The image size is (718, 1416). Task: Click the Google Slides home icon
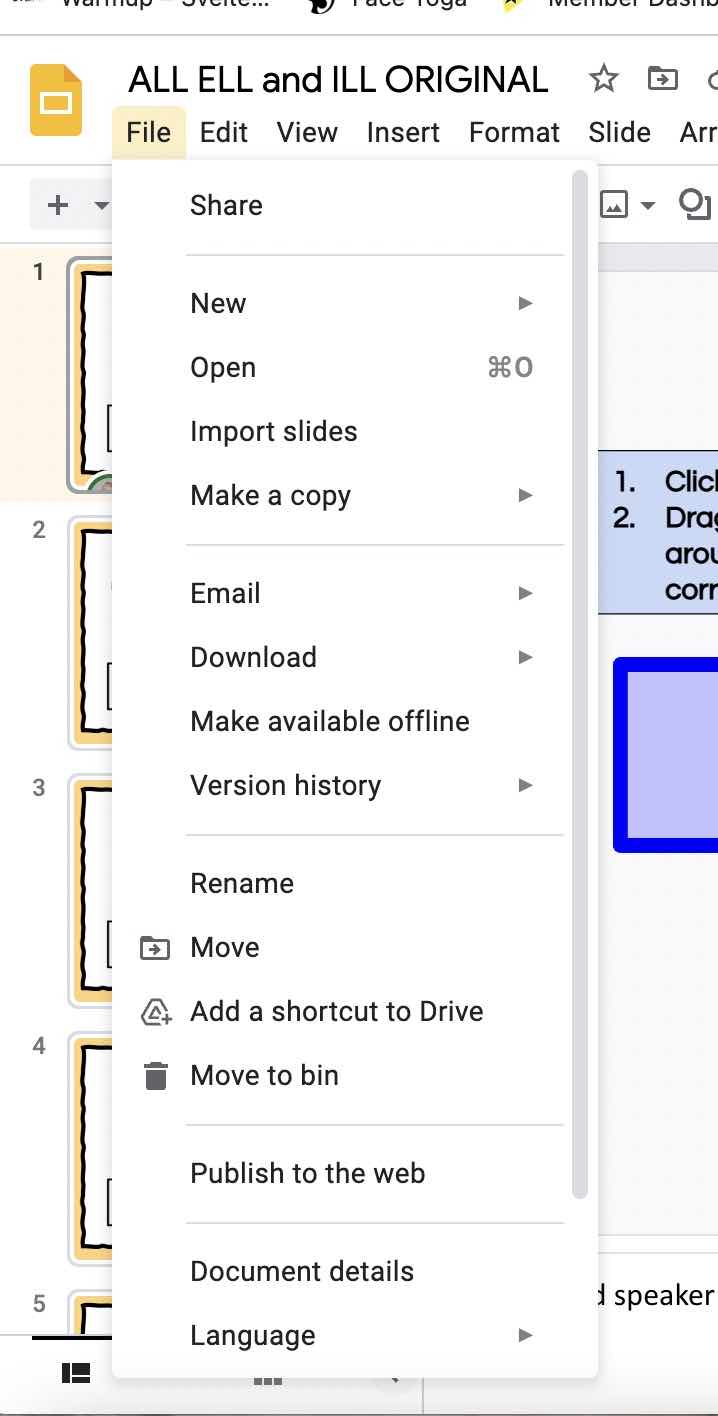click(x=56, y=100)
